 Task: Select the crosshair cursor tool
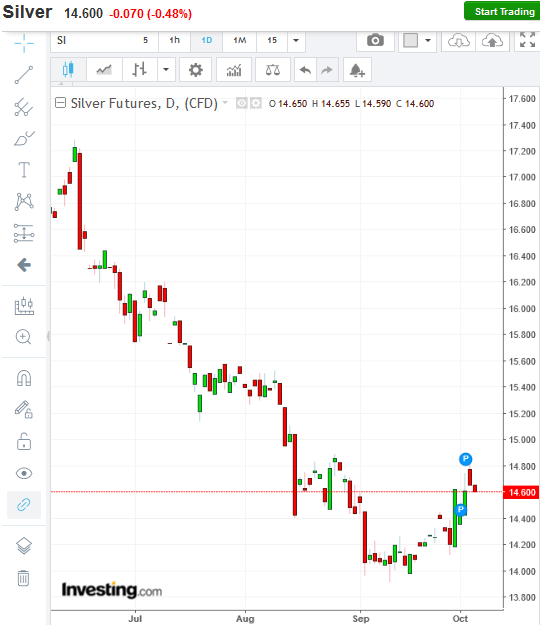(x=24, y=43)
